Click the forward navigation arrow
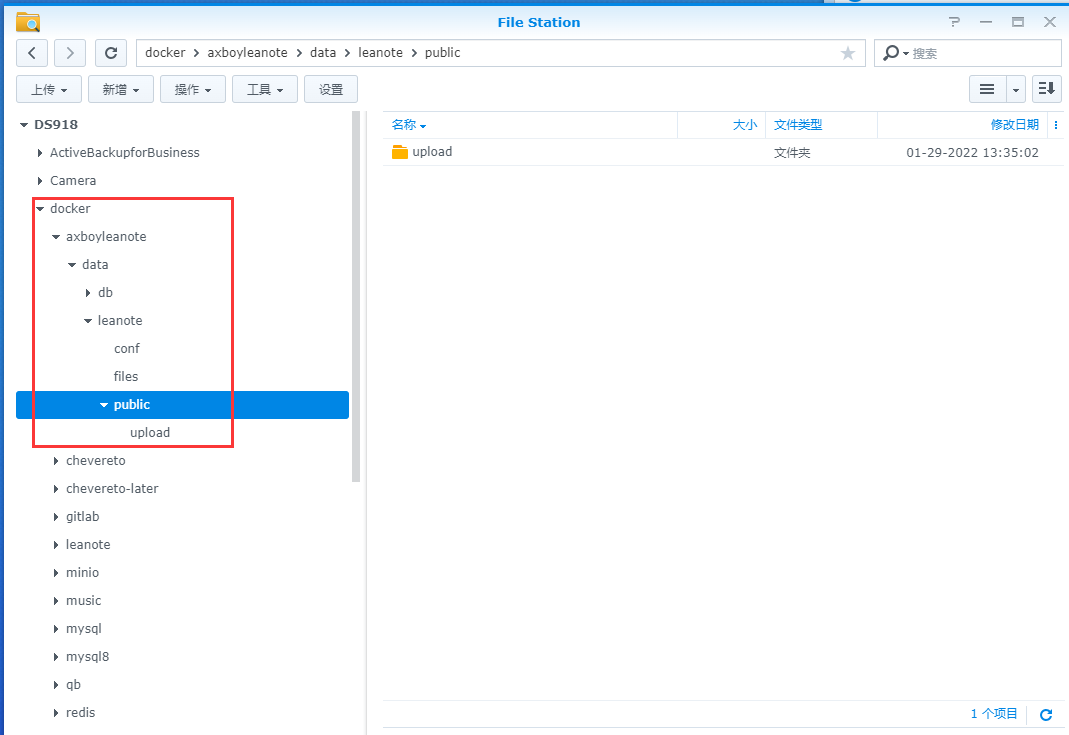 tap(70, 53)
